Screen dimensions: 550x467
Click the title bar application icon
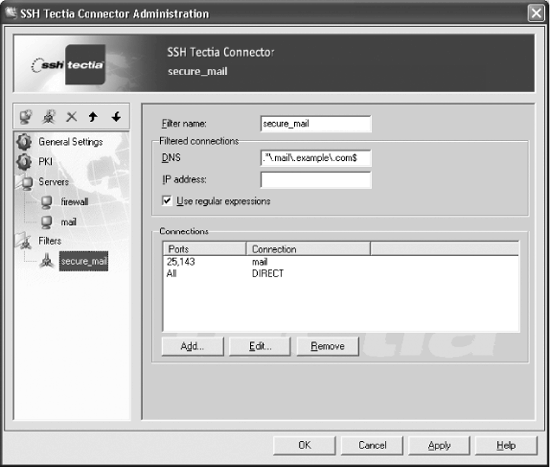pyautogui.click(x=11, y=13)
